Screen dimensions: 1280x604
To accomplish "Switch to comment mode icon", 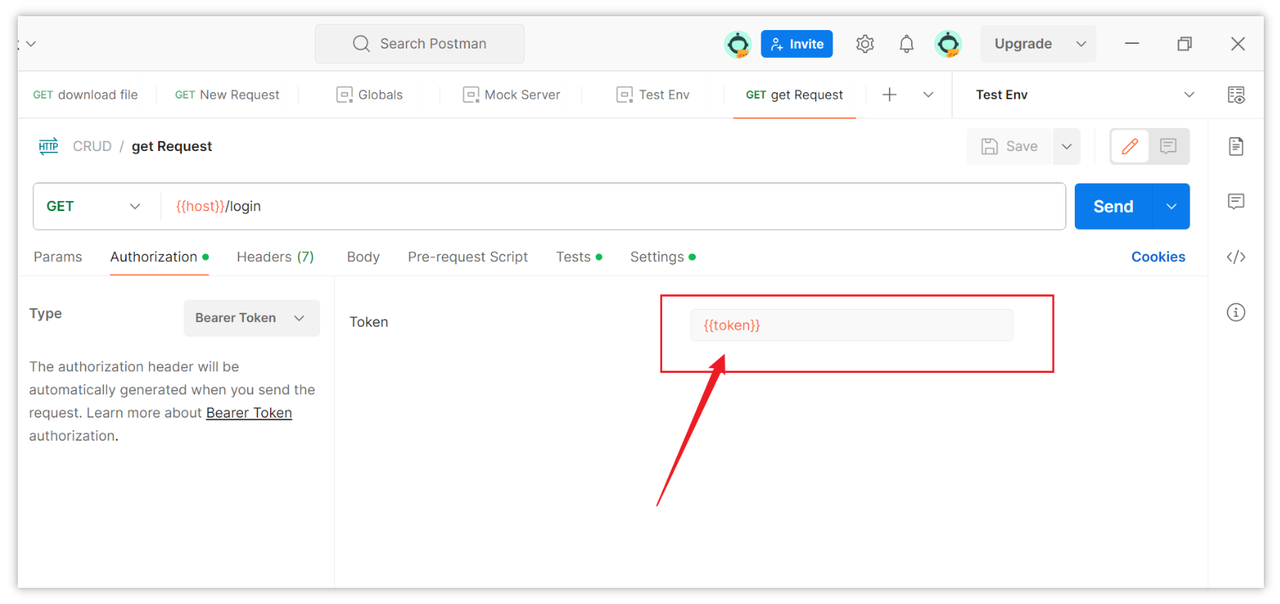I will tap(1168, 146).
